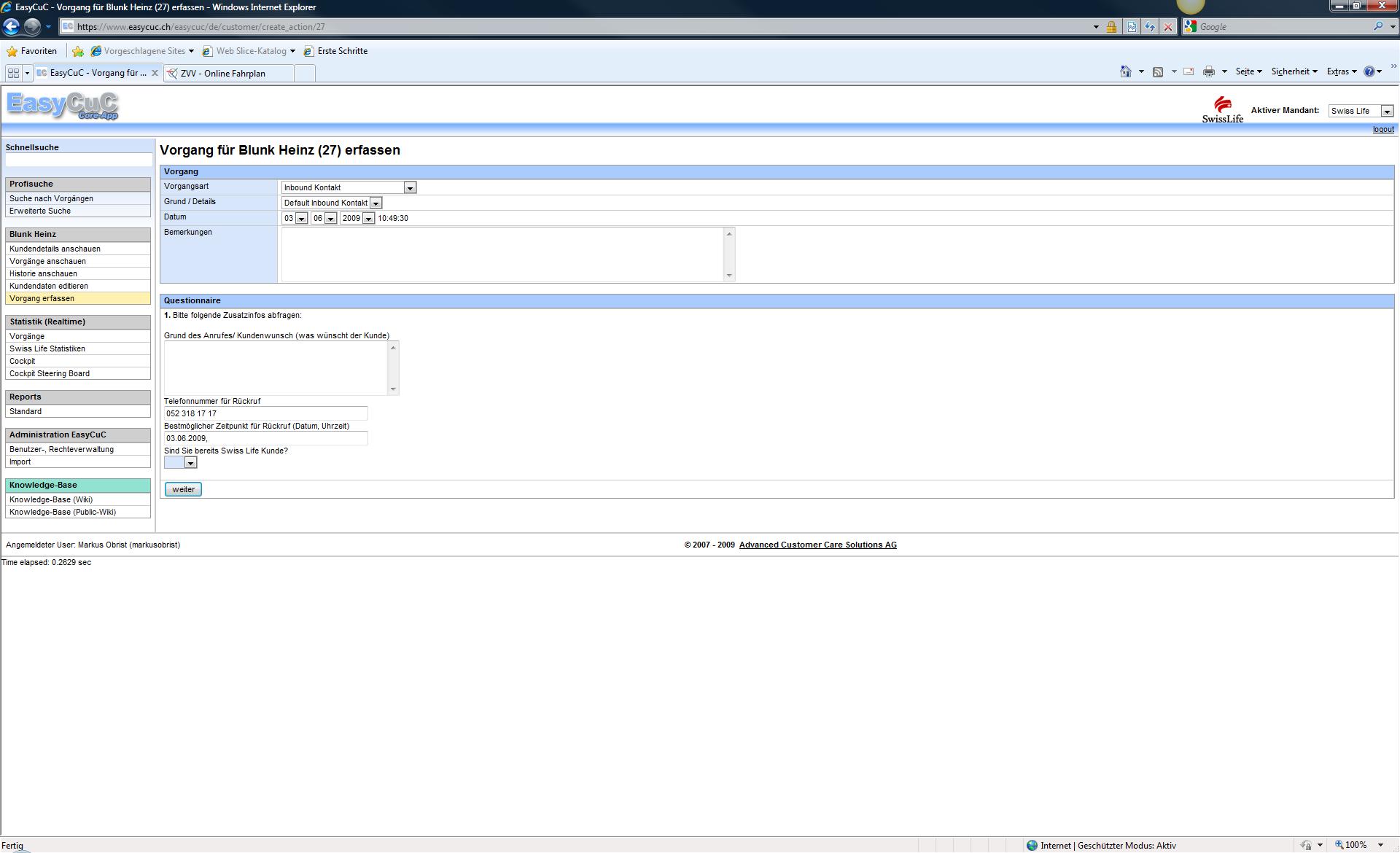Click the logout link
The height and width of the screenshot is (853, 1400).
coord(1383,130)
